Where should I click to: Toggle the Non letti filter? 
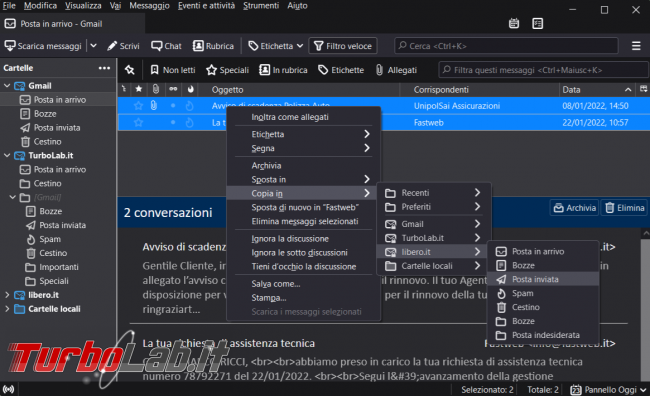172,70
